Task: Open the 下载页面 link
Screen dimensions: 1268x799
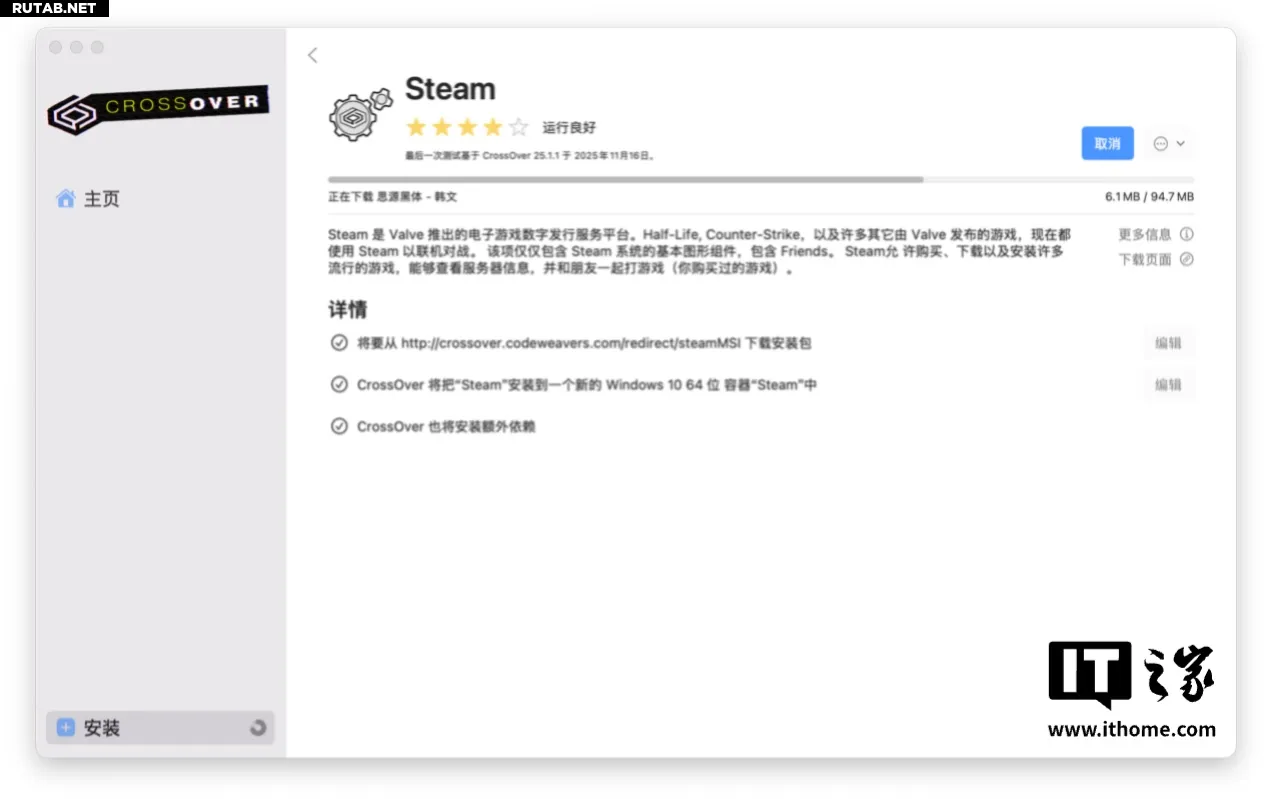Action: 1144,259
